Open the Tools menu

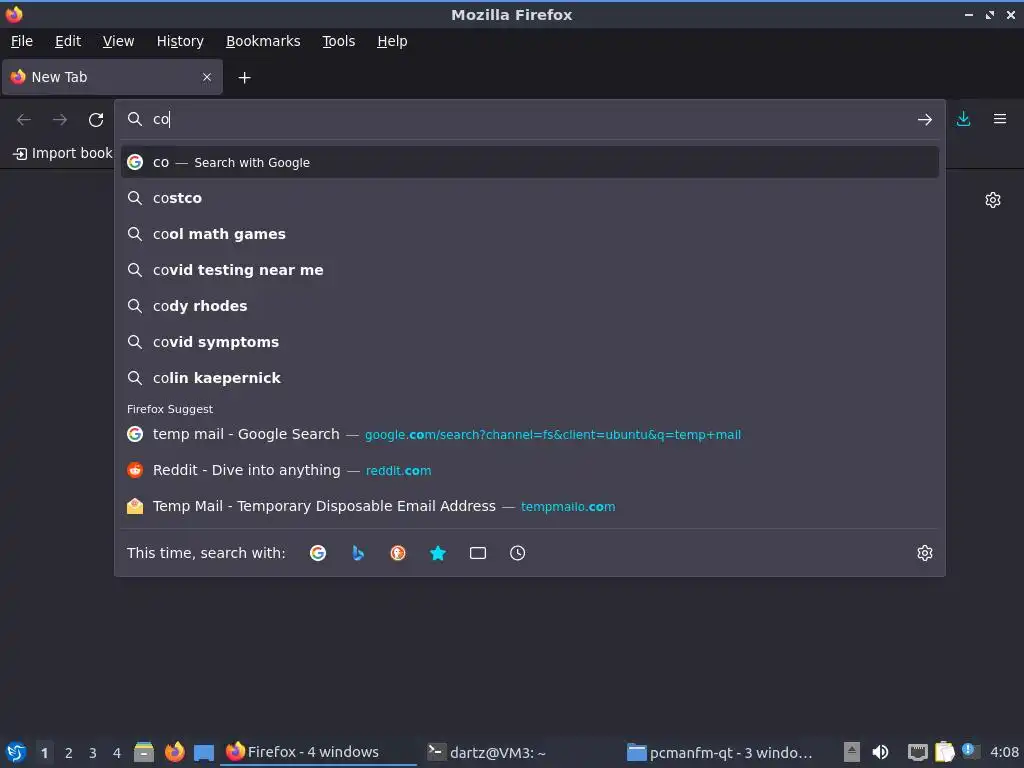tap(338, 41)
